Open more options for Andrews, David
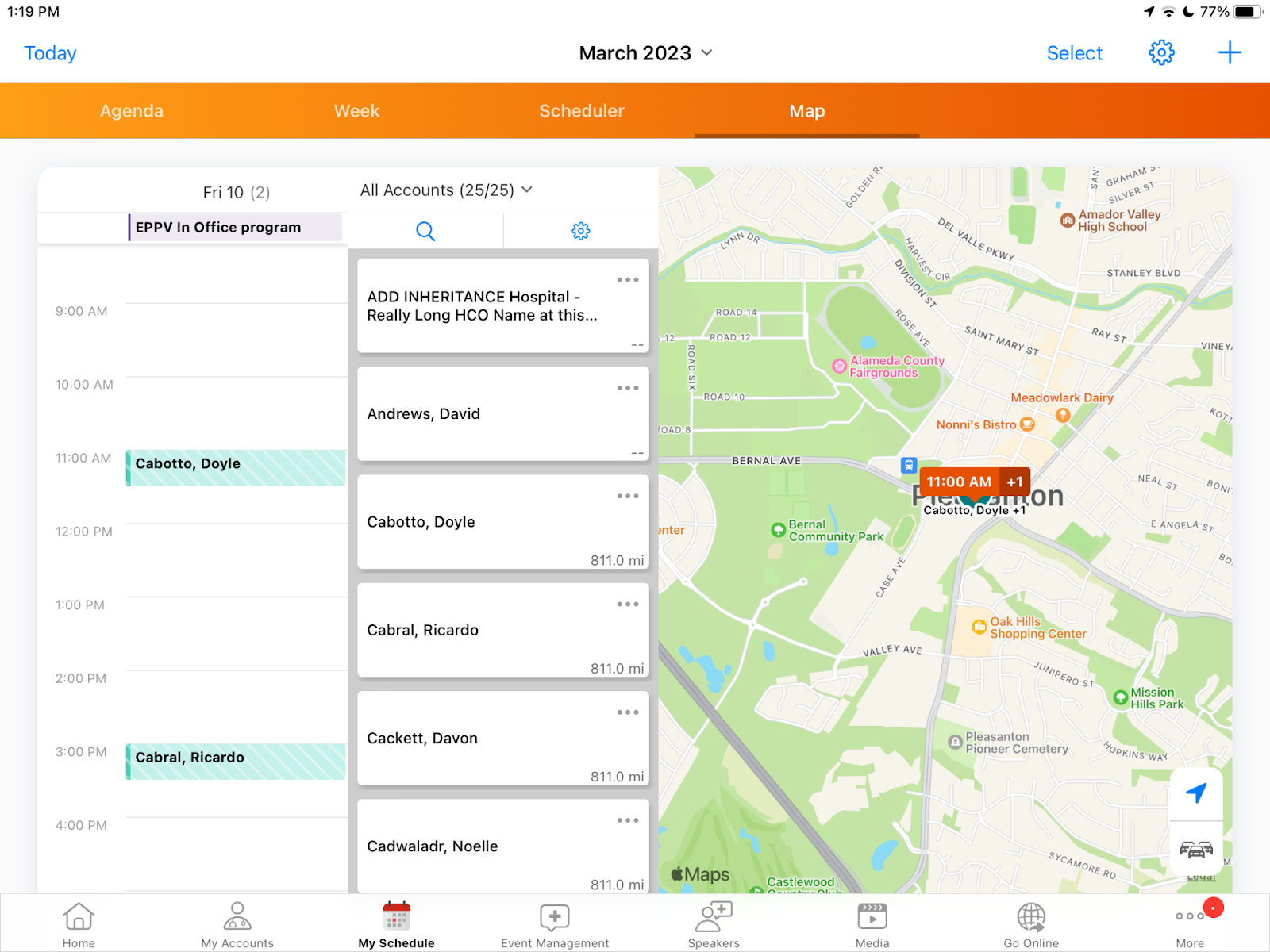This screenshot has width=1270, height=952. [628, 388]
